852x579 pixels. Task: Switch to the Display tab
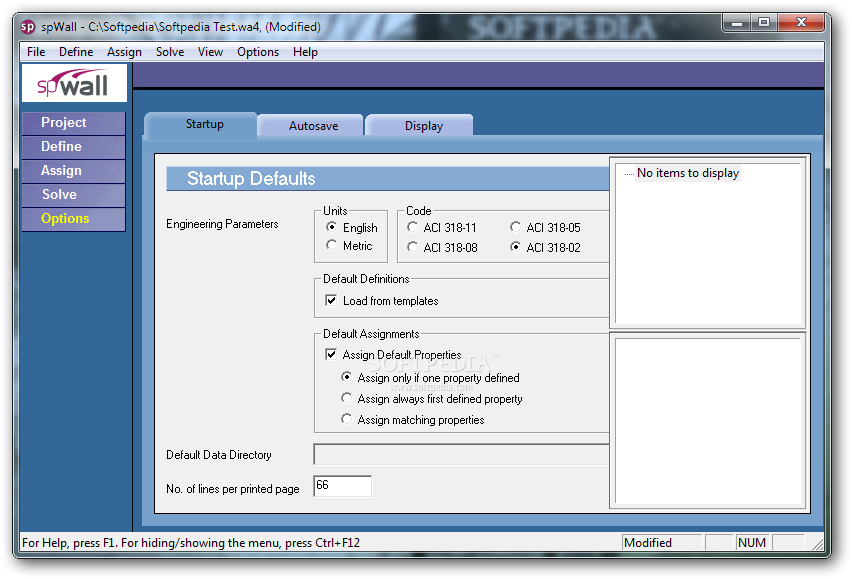419,126
